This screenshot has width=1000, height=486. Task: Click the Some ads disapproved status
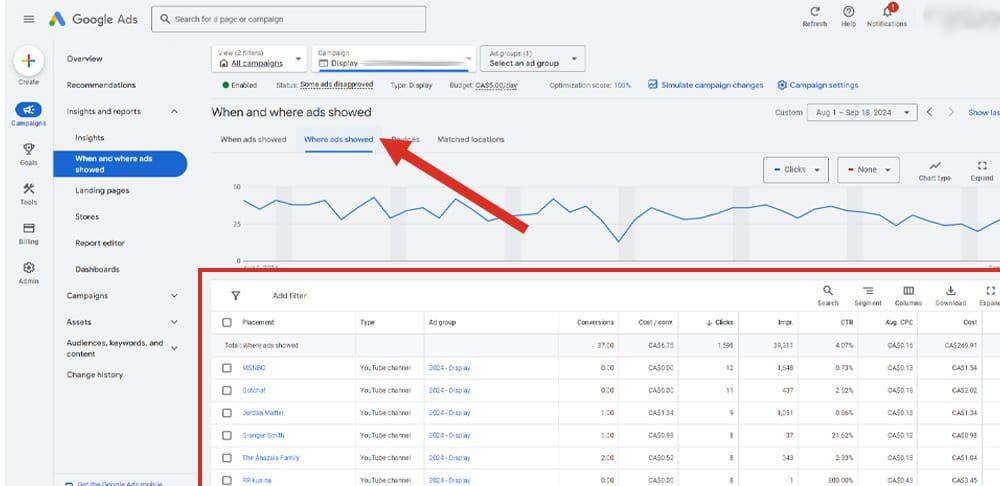[x=337, y=85]
